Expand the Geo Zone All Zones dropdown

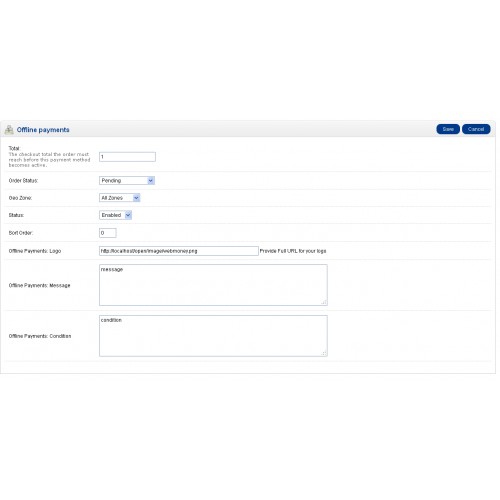coord(120,198)
